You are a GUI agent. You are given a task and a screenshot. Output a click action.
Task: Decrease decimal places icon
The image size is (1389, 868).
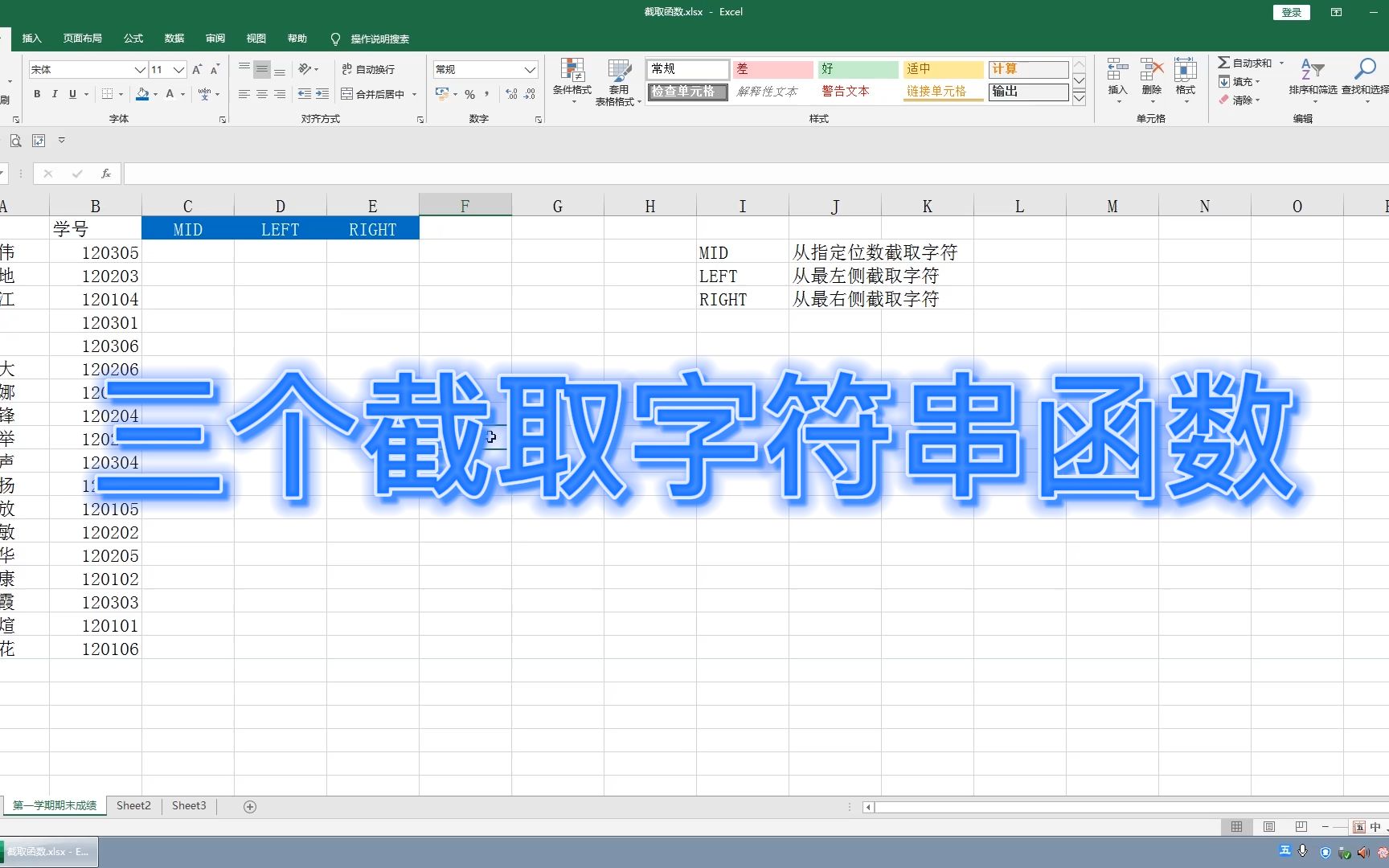[x=530, y=94]
